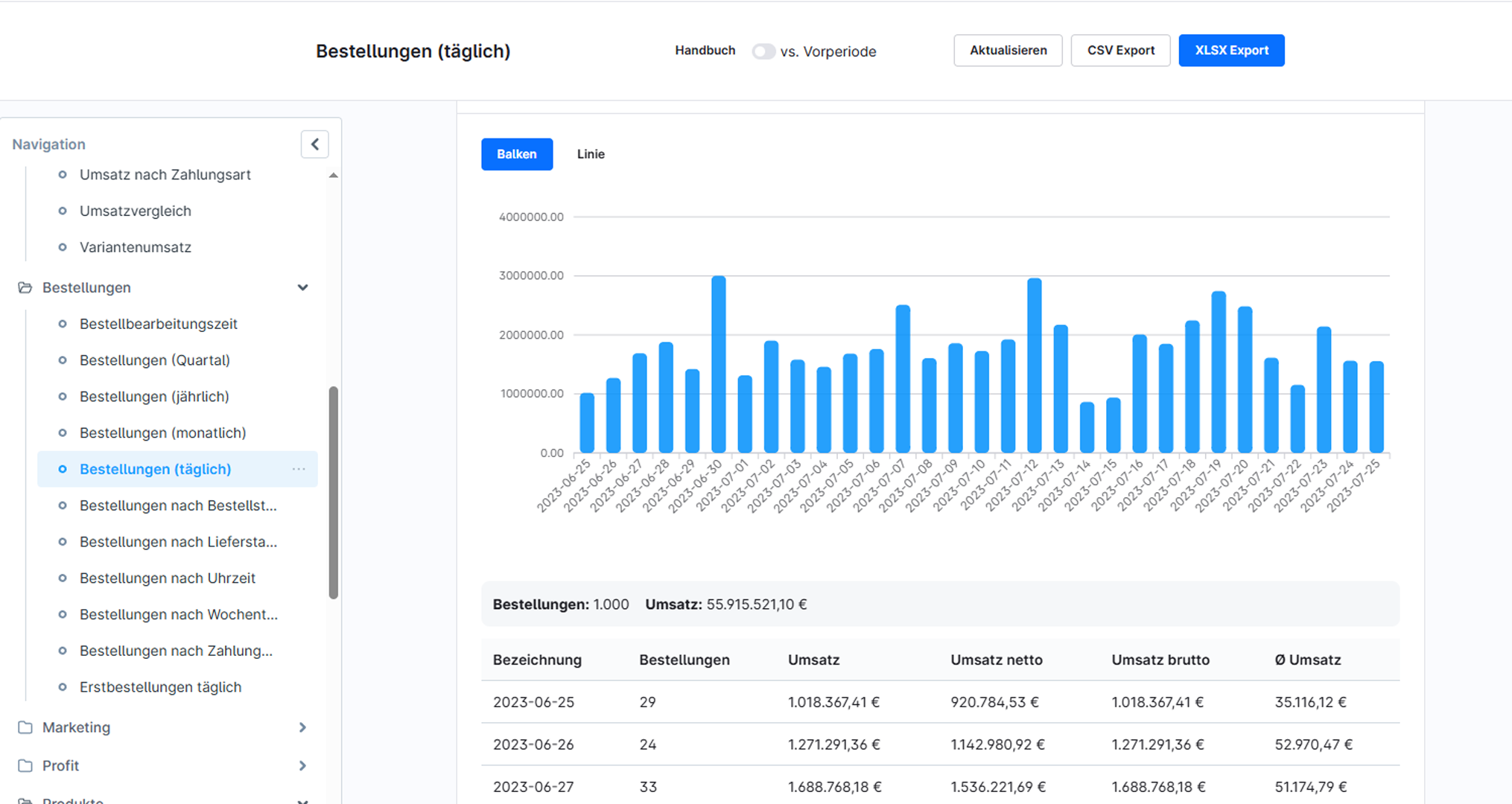Open Bestellungen nach Liefersta... report
Image resolution: width=1512 pixels, height=804 pixels.
coord(178,542)
